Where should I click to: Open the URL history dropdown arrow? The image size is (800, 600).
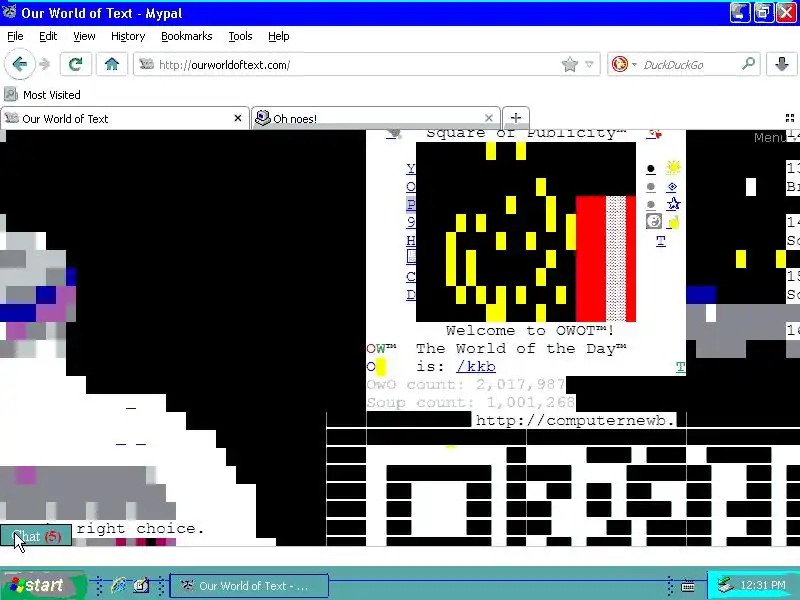click(589, 64)
